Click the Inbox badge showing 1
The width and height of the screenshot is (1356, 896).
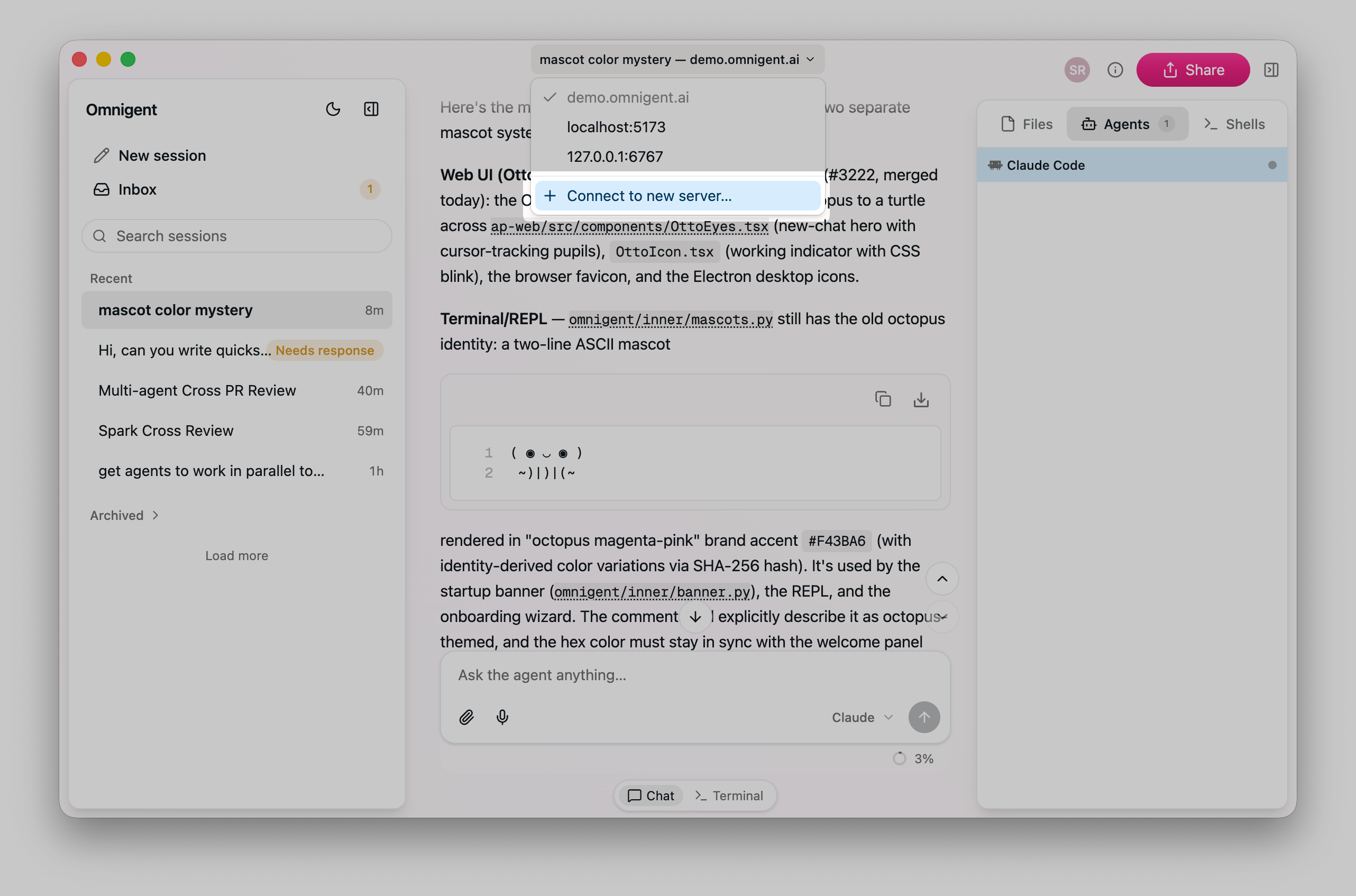370,189
